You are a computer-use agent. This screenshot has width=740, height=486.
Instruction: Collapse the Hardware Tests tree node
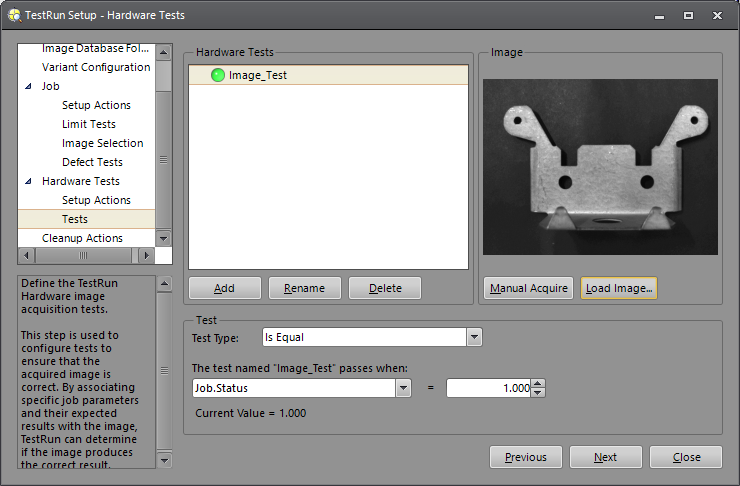(x=28, y=182)
